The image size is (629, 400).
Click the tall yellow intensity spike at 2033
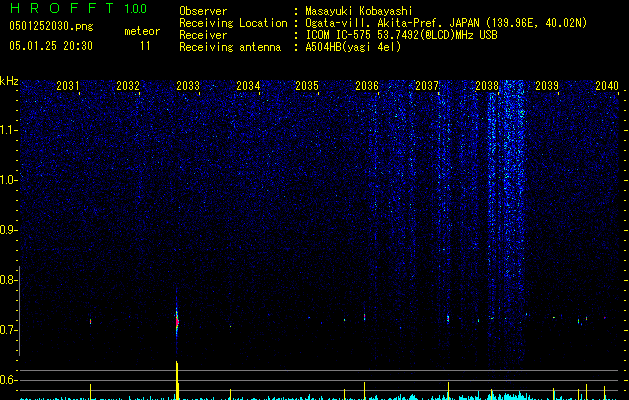[x=177, y=380]
